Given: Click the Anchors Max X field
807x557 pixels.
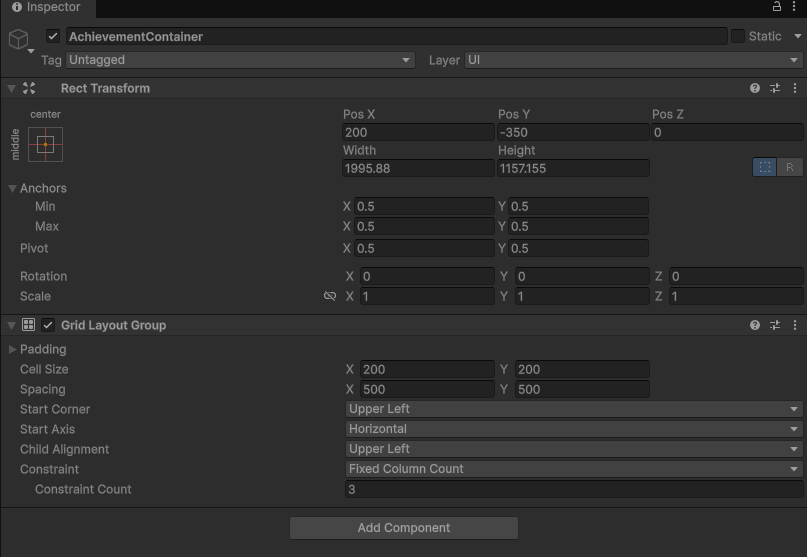Looking at the screenshot, I should [424, 227].
